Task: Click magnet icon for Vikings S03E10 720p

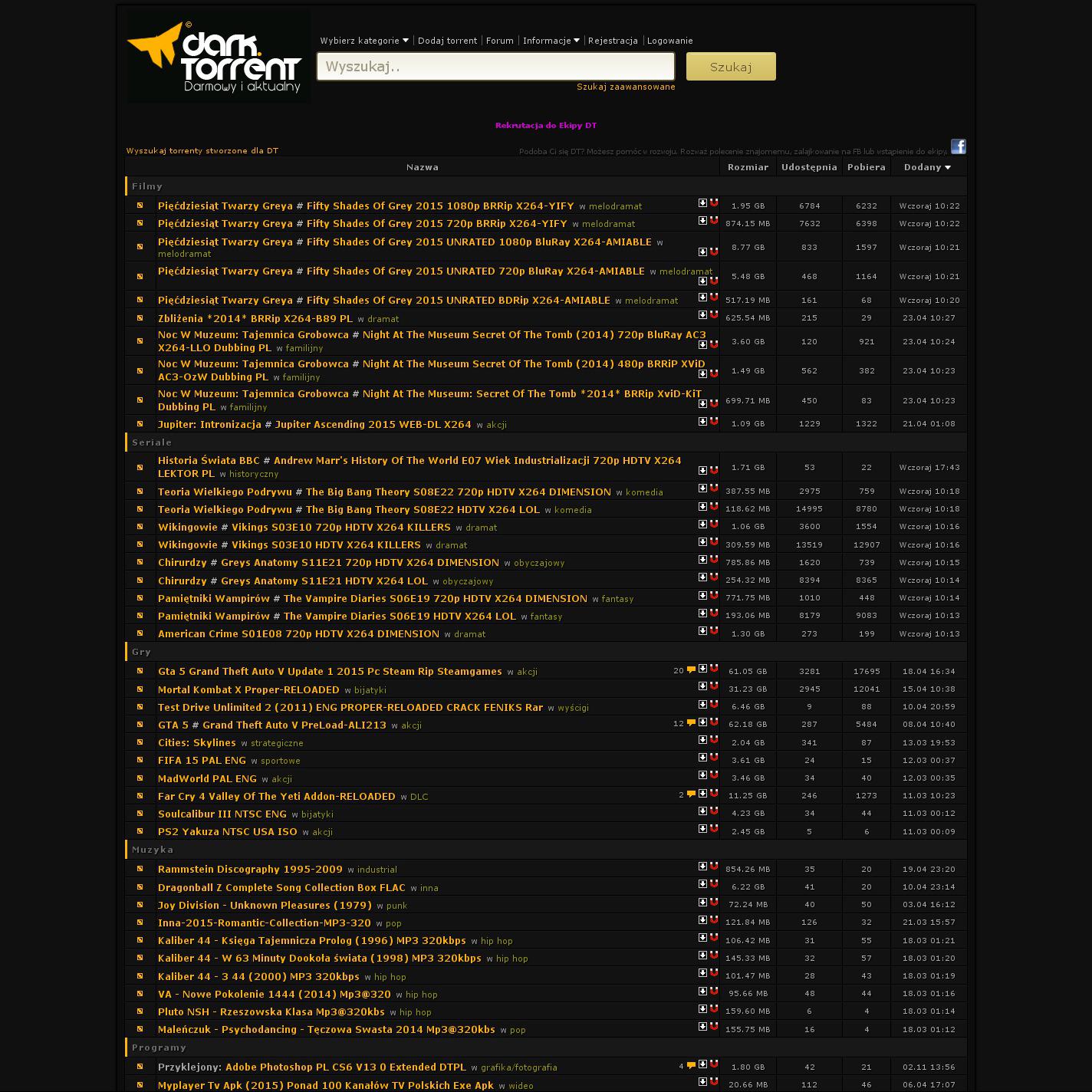Action: [714, 525]
